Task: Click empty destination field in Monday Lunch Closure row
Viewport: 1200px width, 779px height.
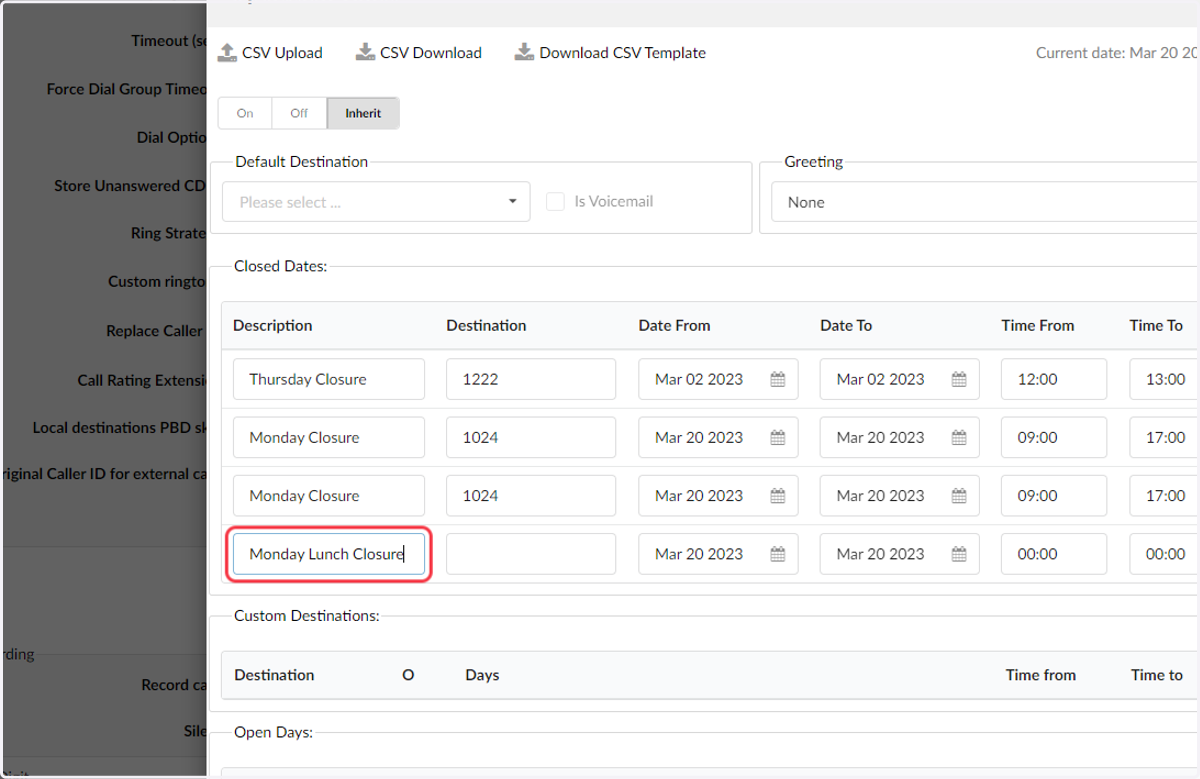Action: coord(531,554)
